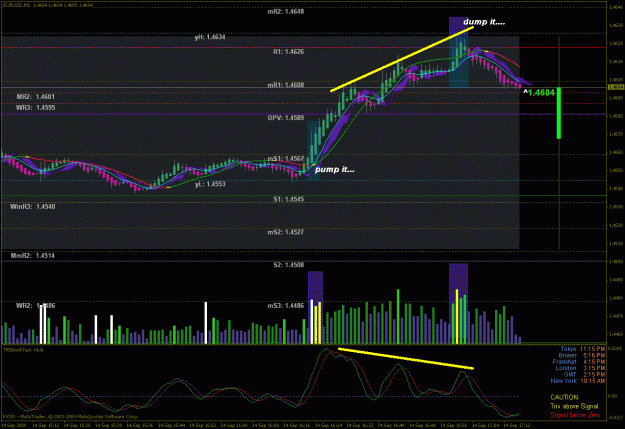This screenshot has height=429, width=625.
Task: Select the MmR2: 1.4514 label
Action: (x=33, y=256)
